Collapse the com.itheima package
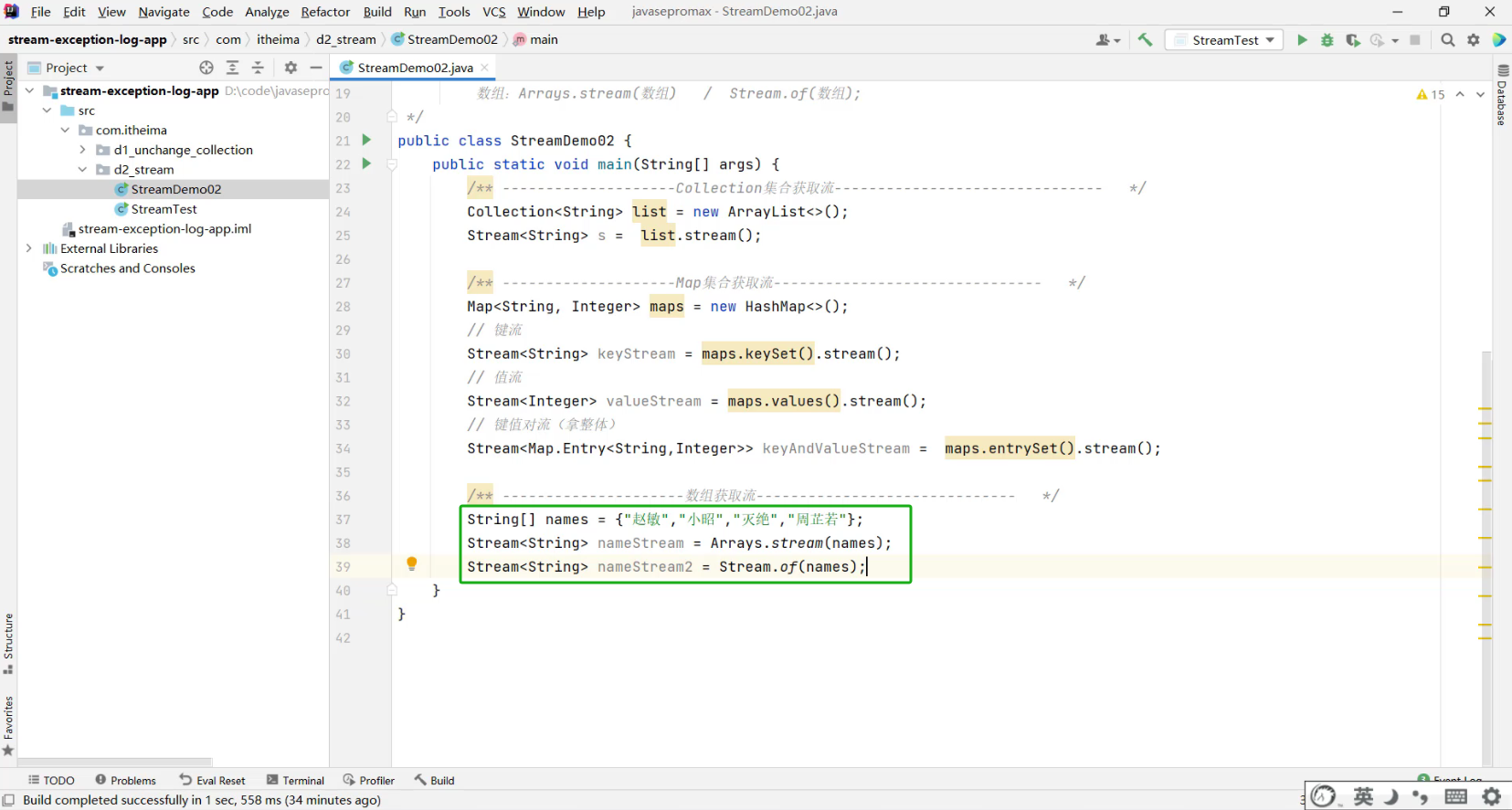 66,130
